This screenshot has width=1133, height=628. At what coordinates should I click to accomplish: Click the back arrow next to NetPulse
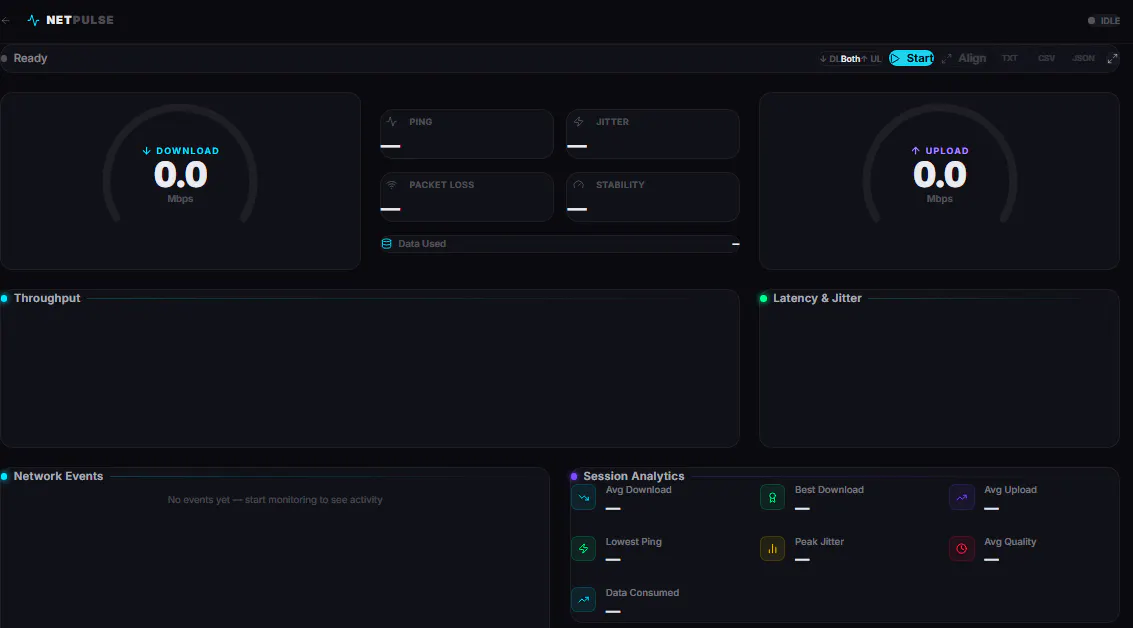coord(6,20)
